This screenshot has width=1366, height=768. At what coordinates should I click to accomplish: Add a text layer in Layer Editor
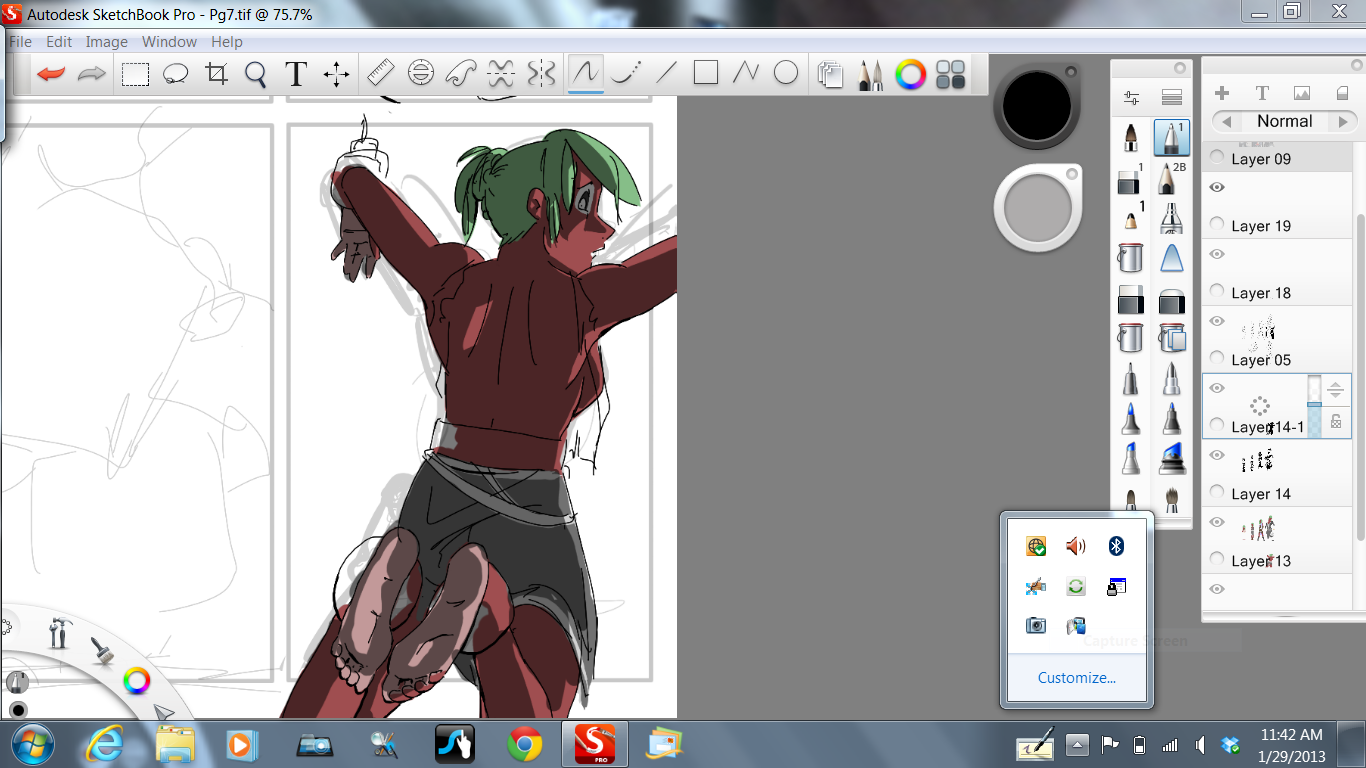point(1262,93)
